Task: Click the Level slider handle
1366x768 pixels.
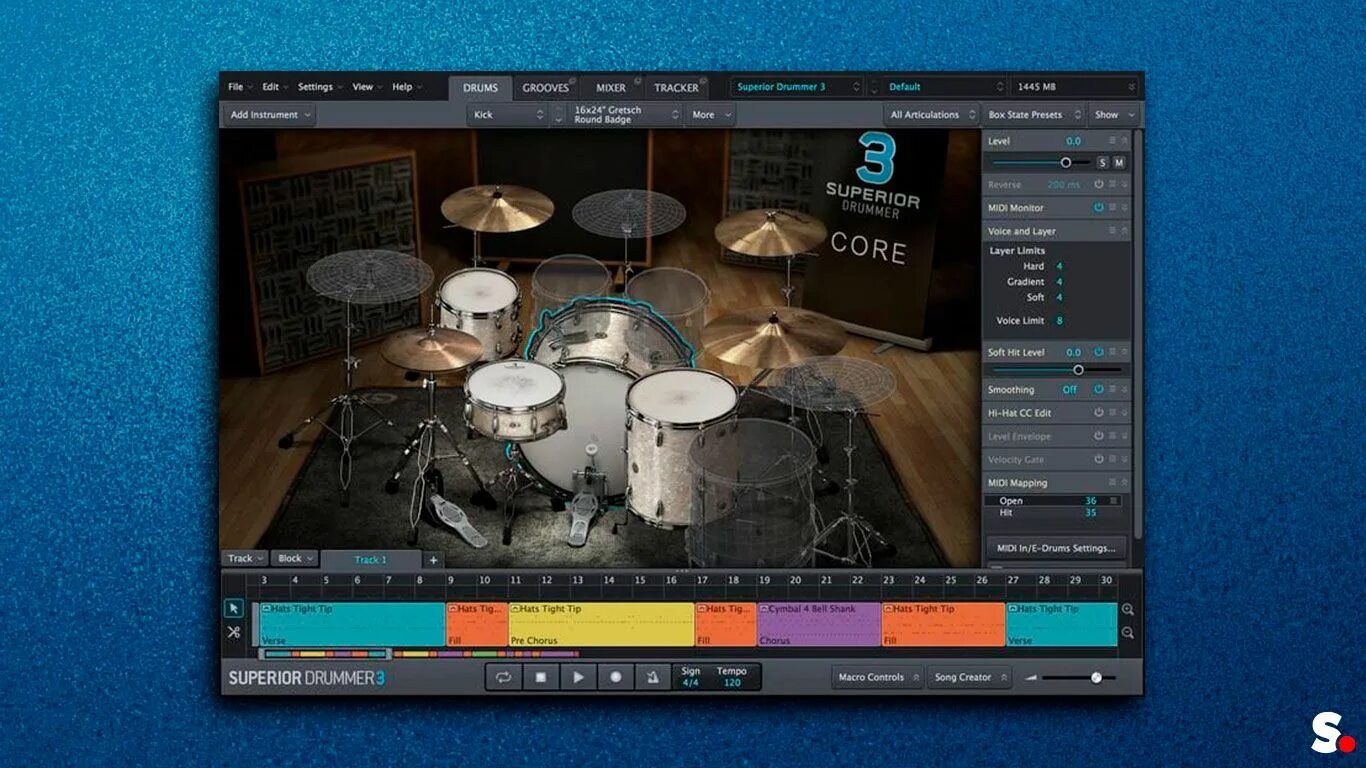Action: [x=1066, y=162]
